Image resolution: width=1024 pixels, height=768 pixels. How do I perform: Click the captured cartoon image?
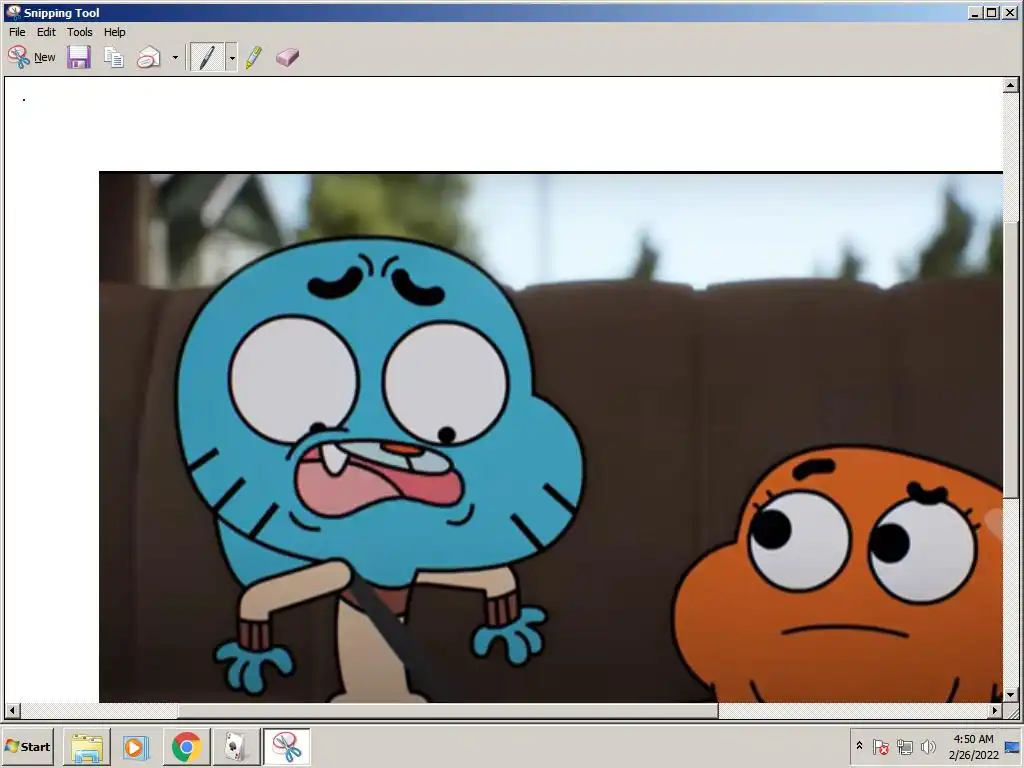click(551, 437)
